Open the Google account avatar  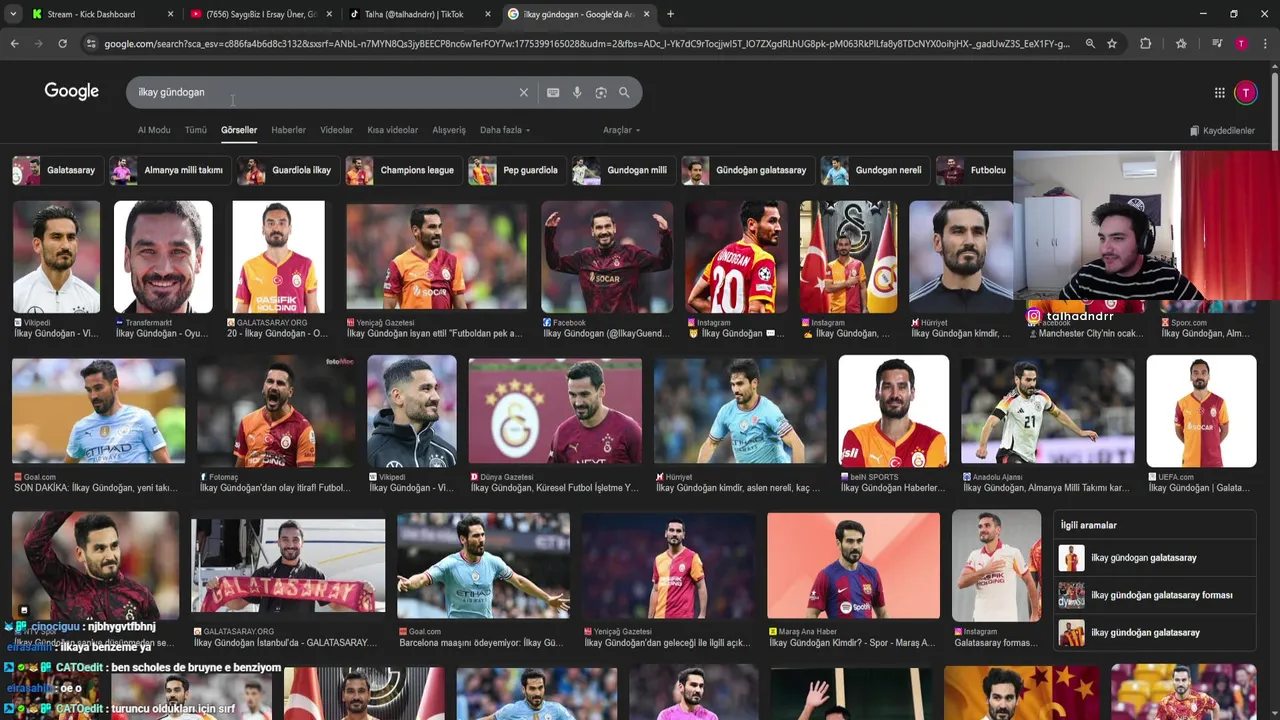[x=1245, y=92]
